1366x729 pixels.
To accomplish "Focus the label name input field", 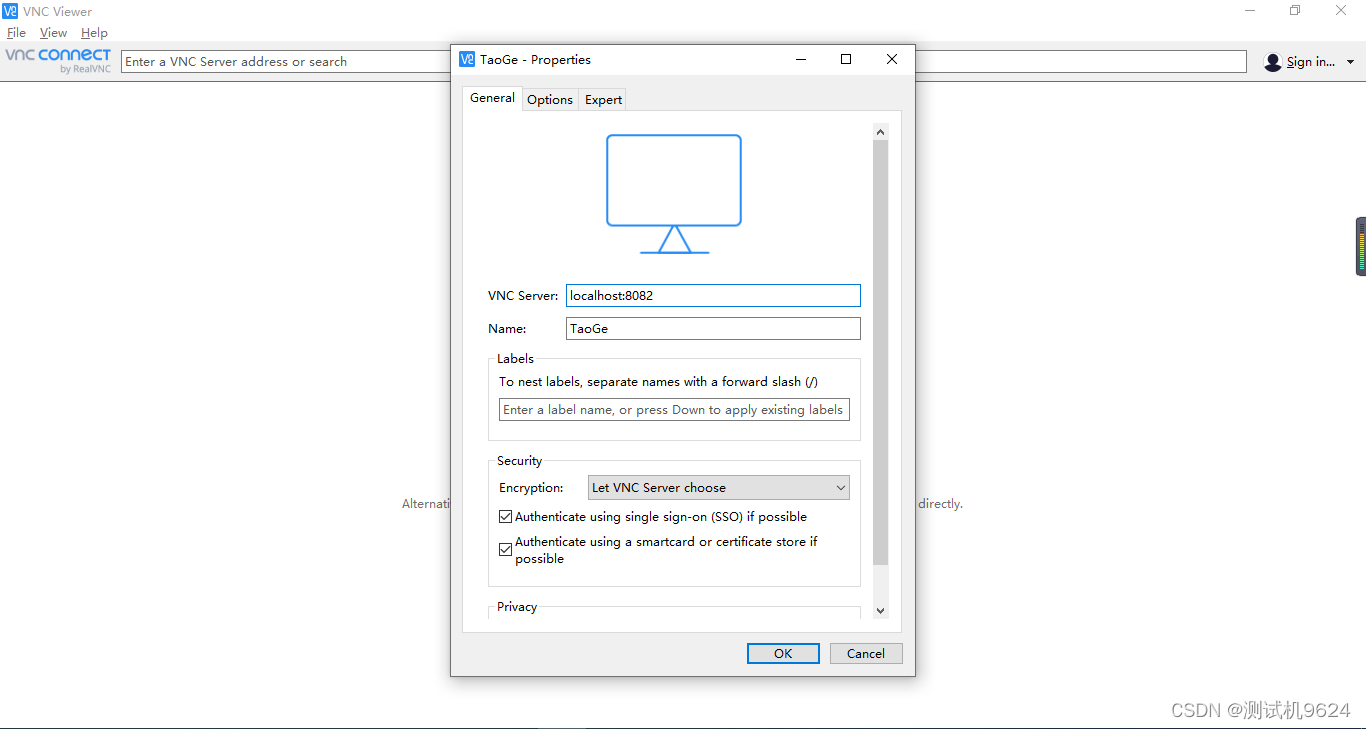I will tap(674, 410).
